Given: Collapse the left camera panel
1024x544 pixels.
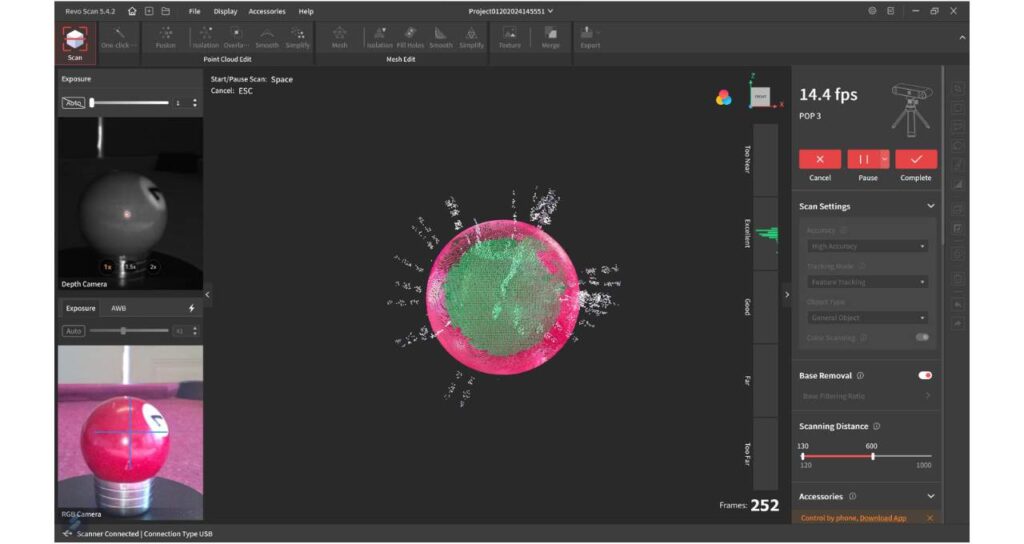Looking at the screenshot, I should (x=208, y=295).
